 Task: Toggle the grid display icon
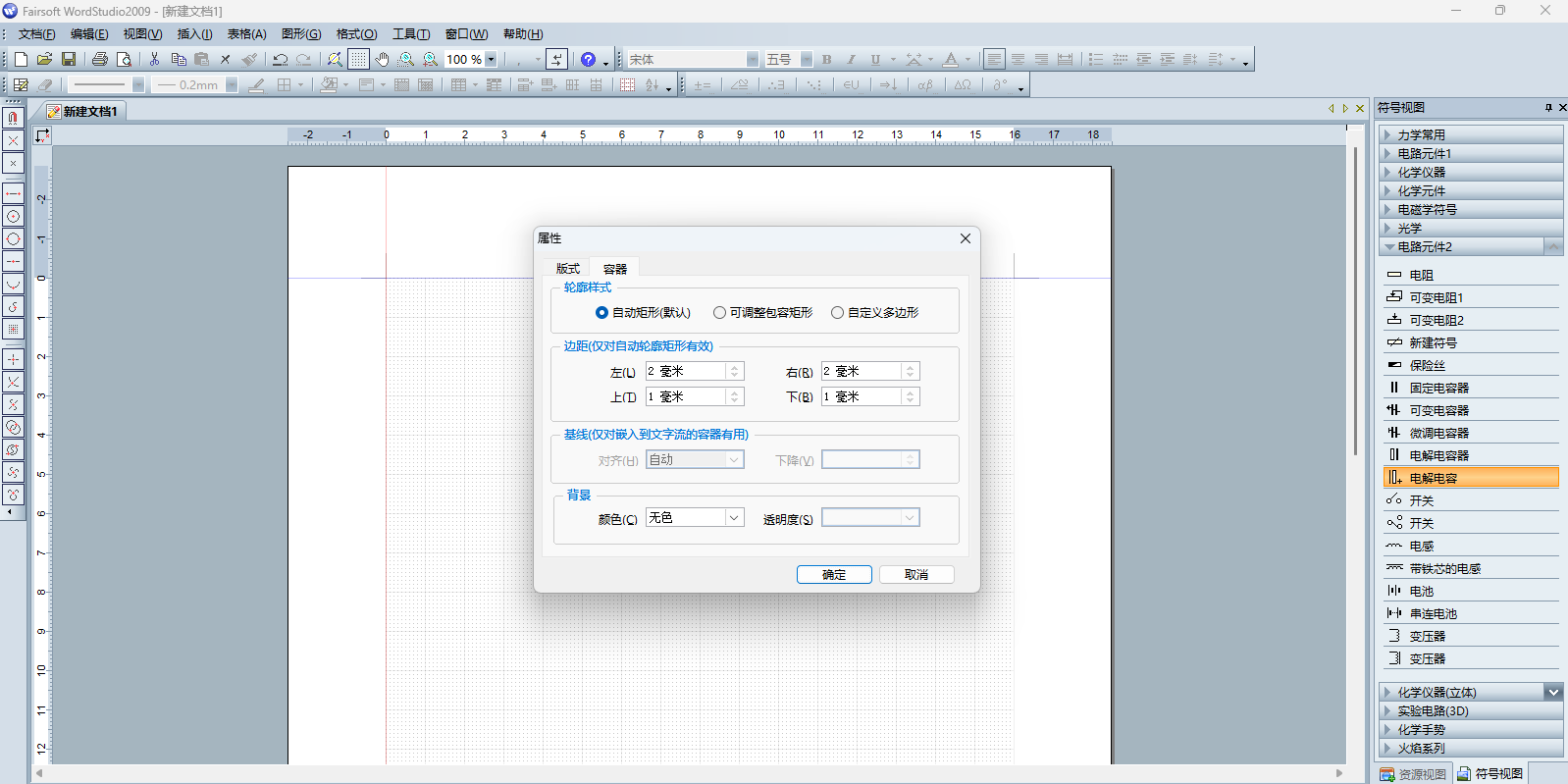(x=359, y=60)
